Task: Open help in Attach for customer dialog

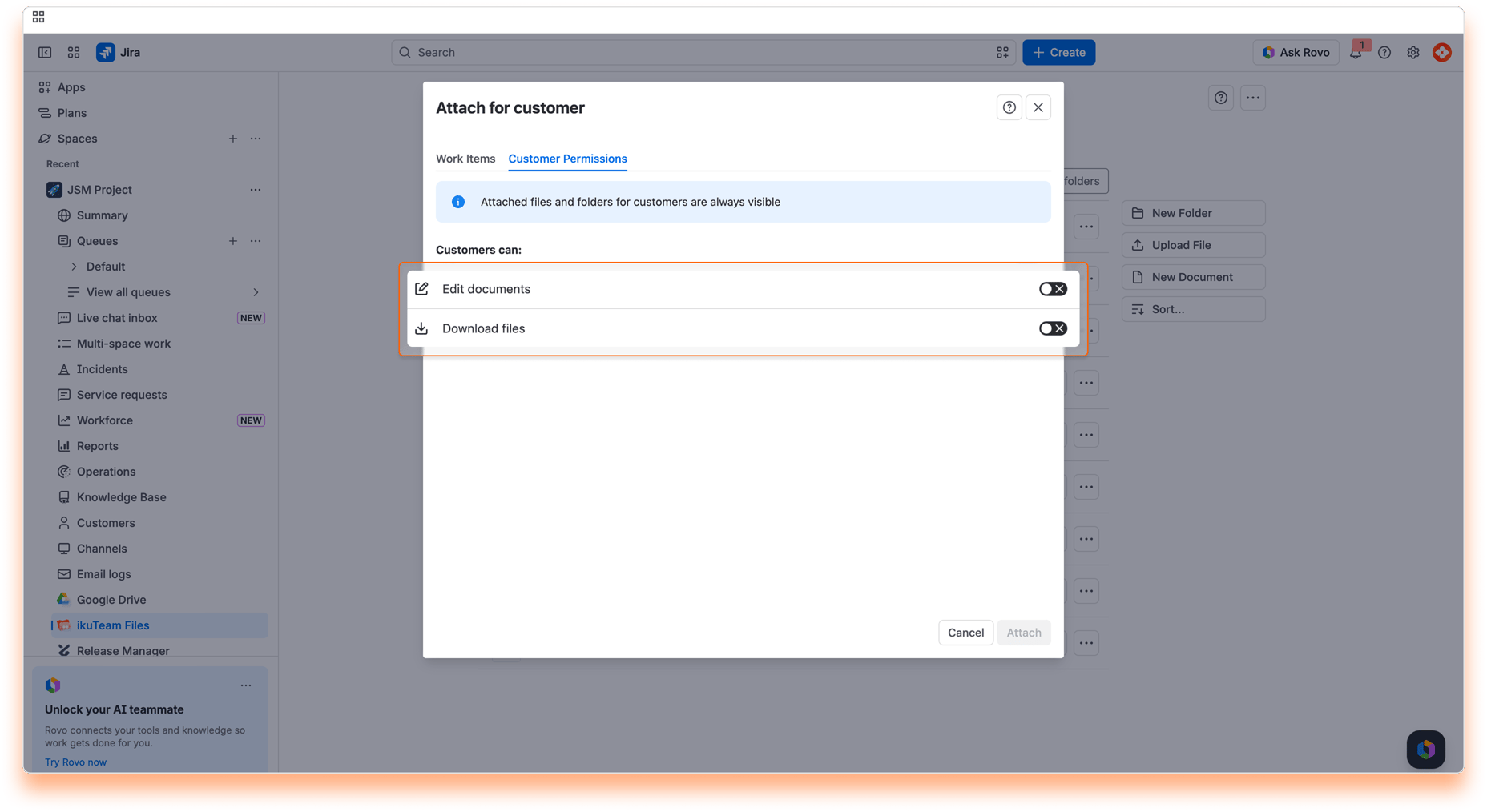Action: [x=1009, y=107]
